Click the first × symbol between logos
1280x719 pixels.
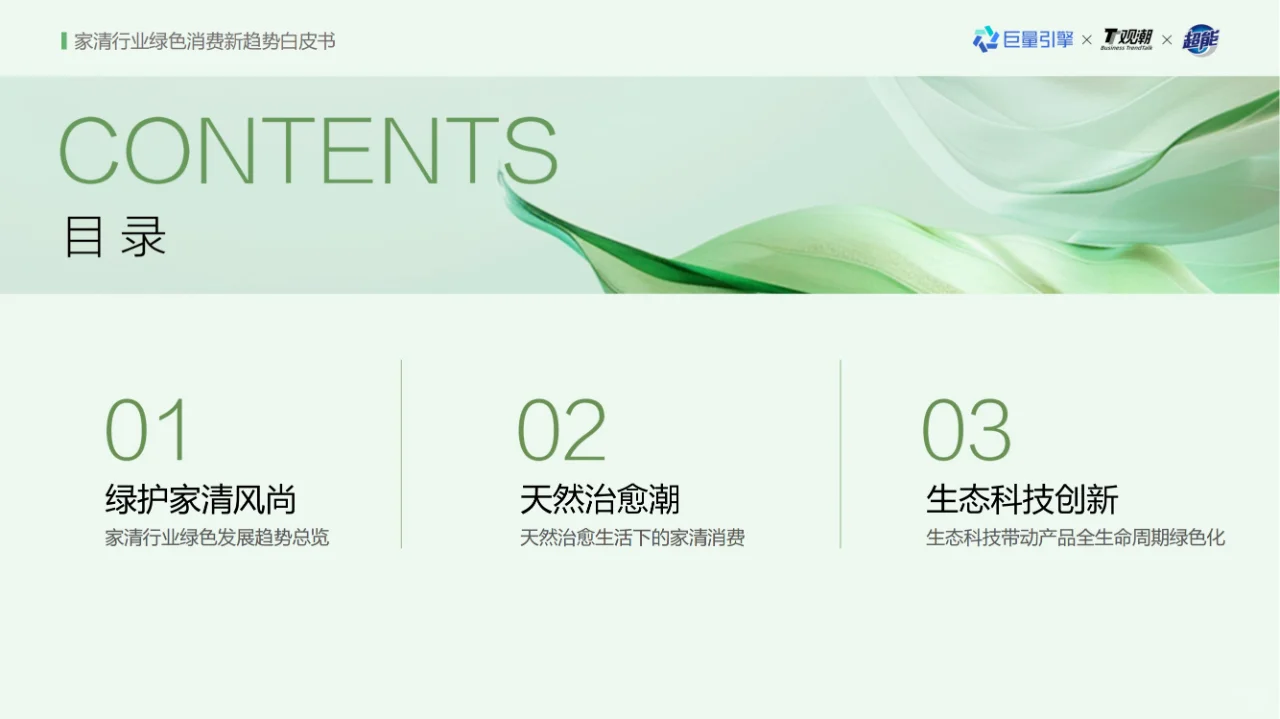(1087, 39)
